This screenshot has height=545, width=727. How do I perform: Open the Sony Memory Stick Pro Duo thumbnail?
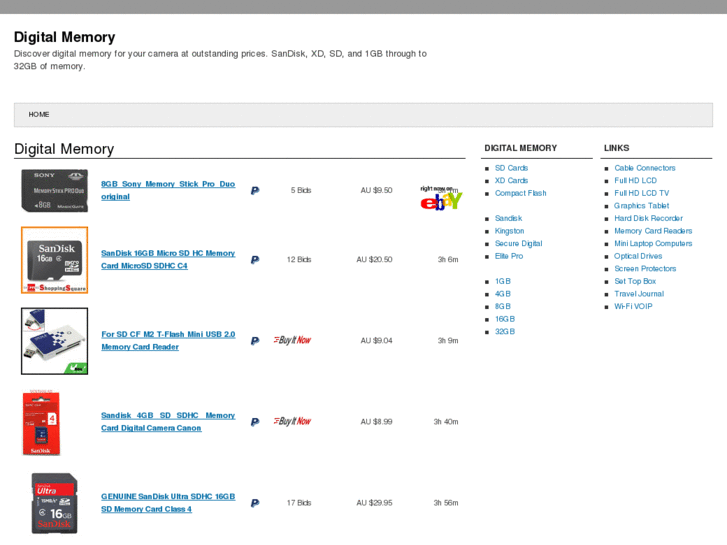point(55,191)
